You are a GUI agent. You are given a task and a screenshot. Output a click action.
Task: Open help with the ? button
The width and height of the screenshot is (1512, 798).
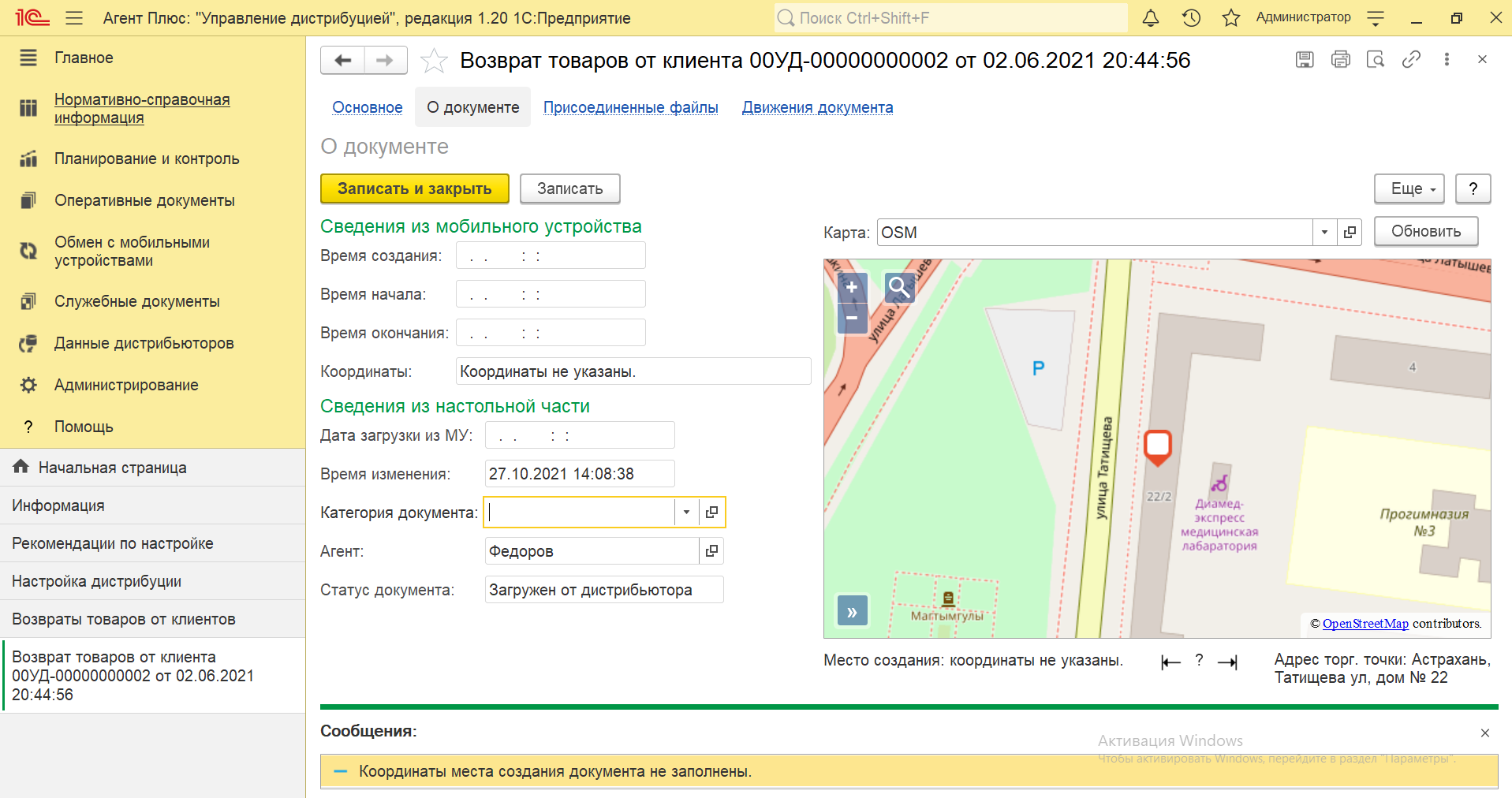1473,188
